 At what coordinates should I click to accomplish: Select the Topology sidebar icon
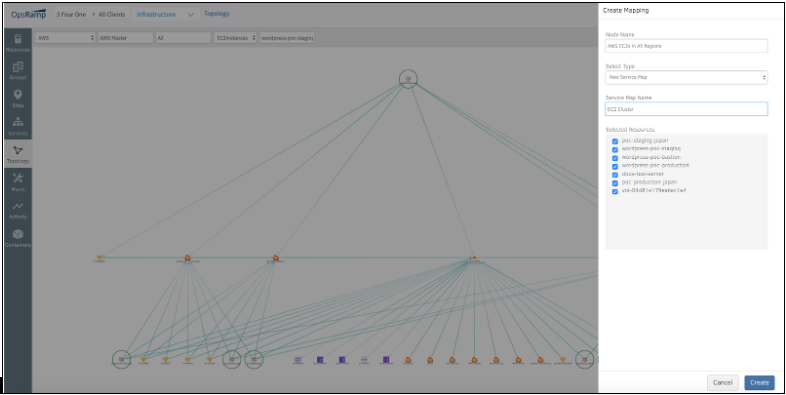click(18, 154)
